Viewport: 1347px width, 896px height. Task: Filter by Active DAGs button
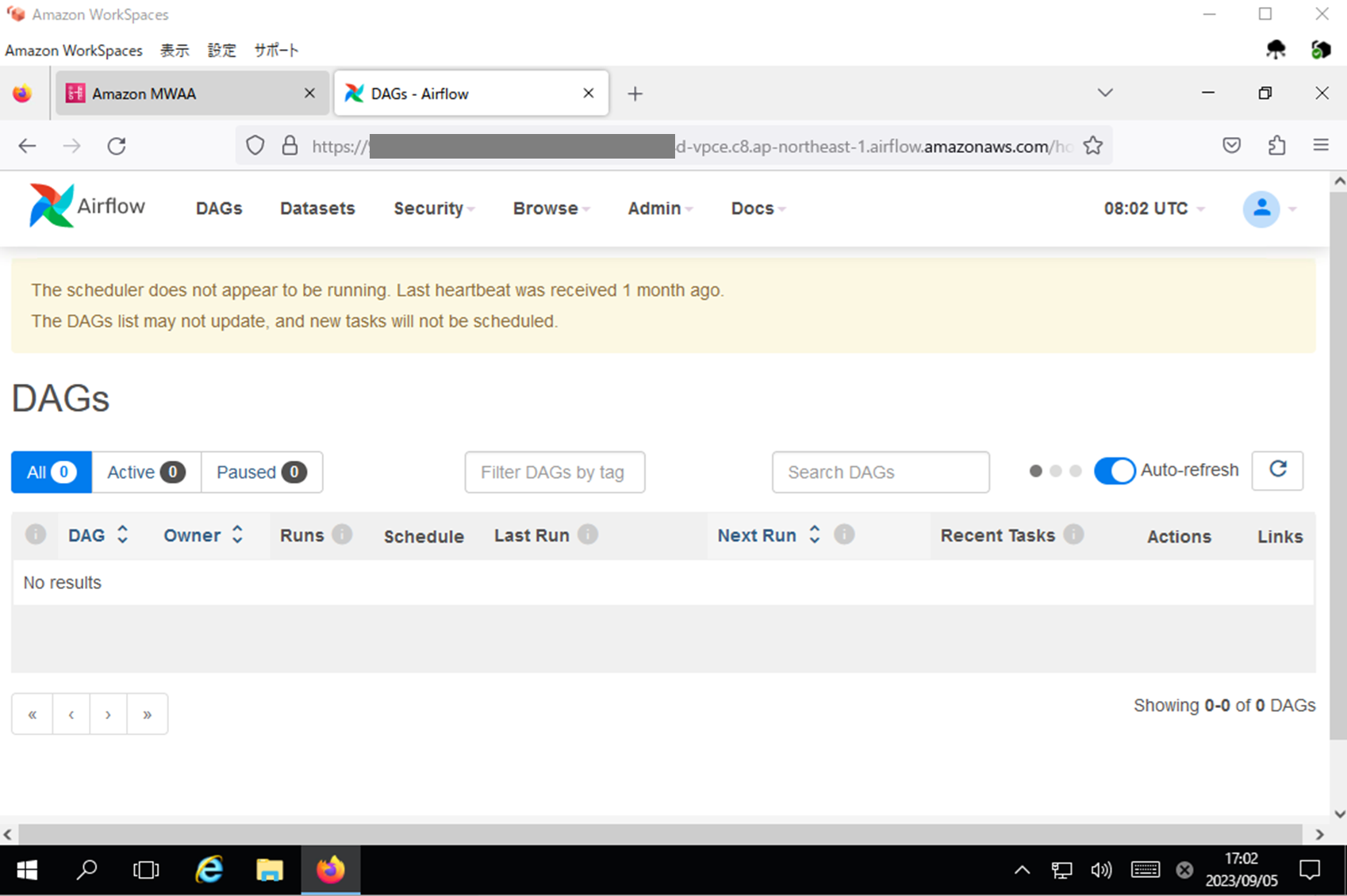146,473
